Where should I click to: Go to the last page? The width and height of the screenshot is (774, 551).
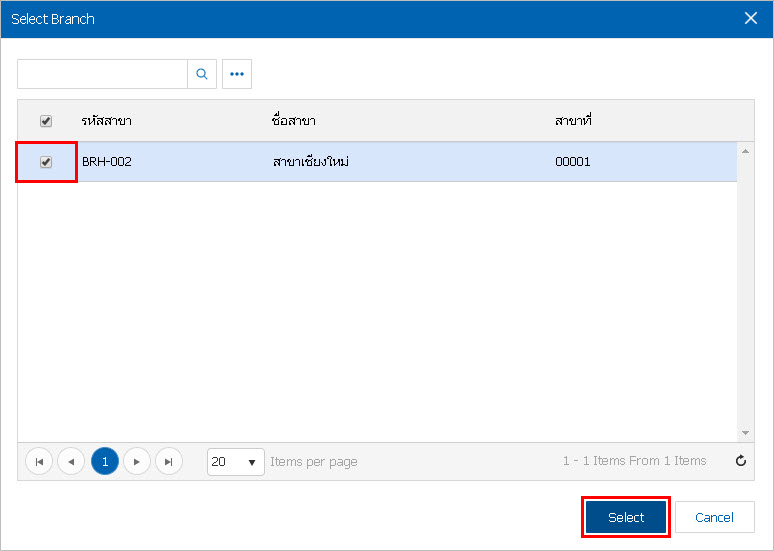coord(169,462)
